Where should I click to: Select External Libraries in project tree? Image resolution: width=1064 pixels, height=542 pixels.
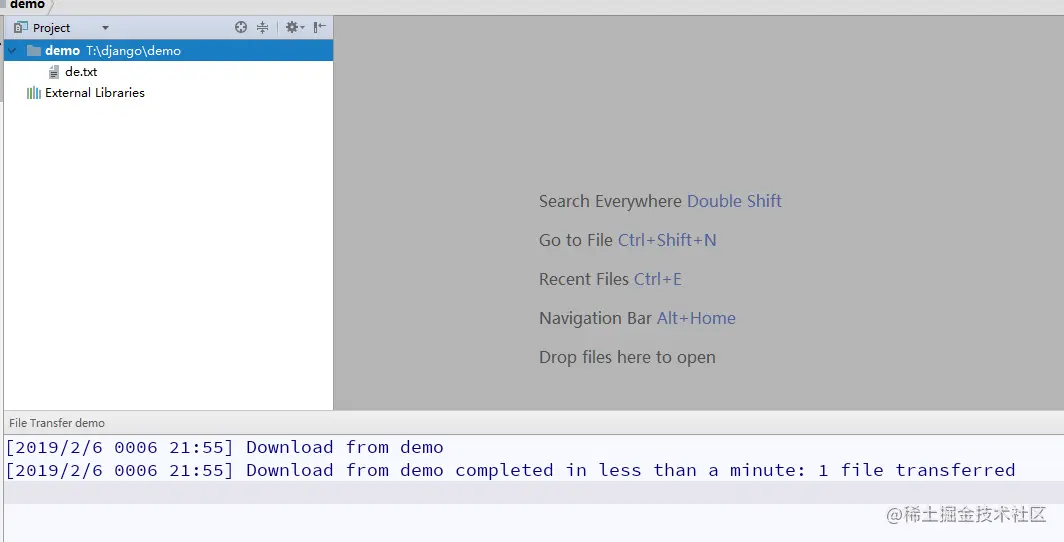(x=94, y=93)
